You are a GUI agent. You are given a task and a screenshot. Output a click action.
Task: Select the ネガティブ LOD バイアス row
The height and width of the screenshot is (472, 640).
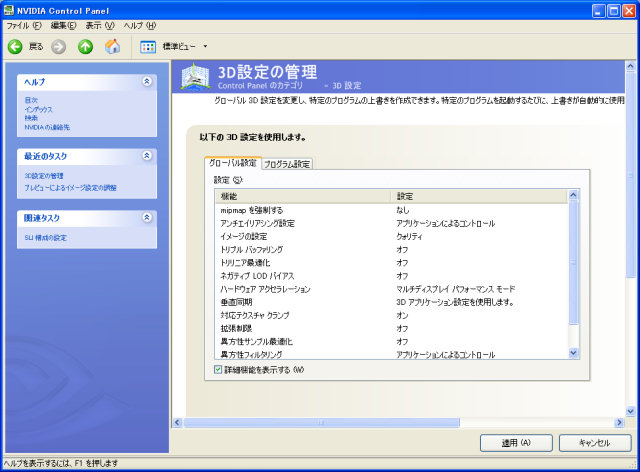[x=391, y=276]
